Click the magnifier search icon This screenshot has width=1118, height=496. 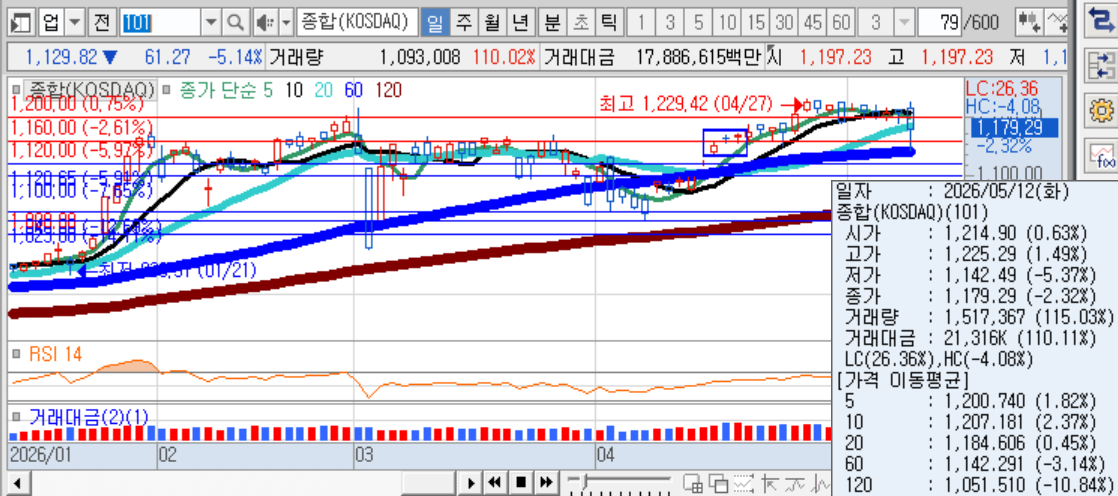pyautogui.click(x=235, y=23)
